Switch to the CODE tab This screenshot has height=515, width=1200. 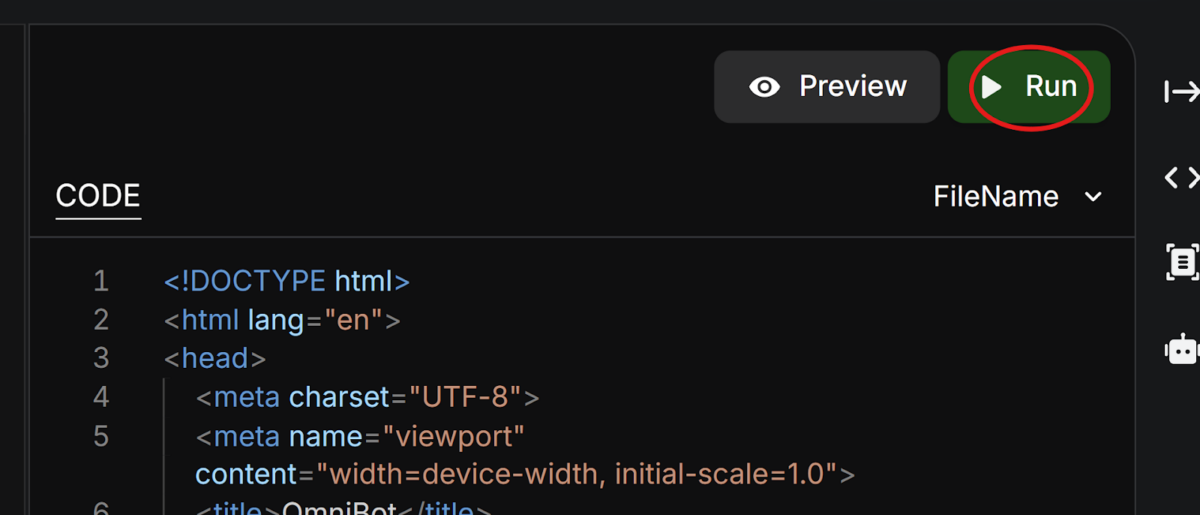pos(98,196)
